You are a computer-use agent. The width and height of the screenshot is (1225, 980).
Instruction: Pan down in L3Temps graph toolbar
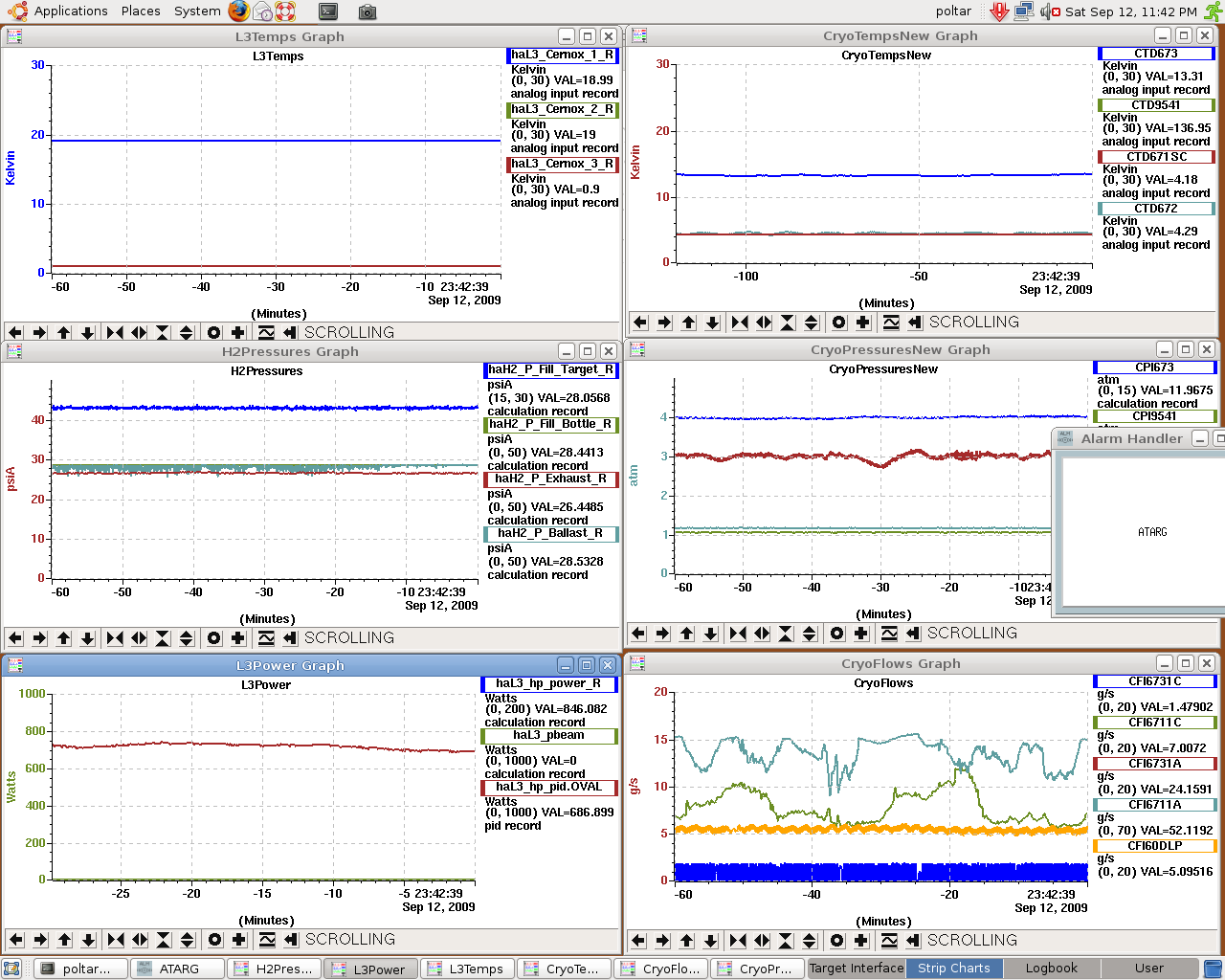pyautogui.click(x=88, y=332)
